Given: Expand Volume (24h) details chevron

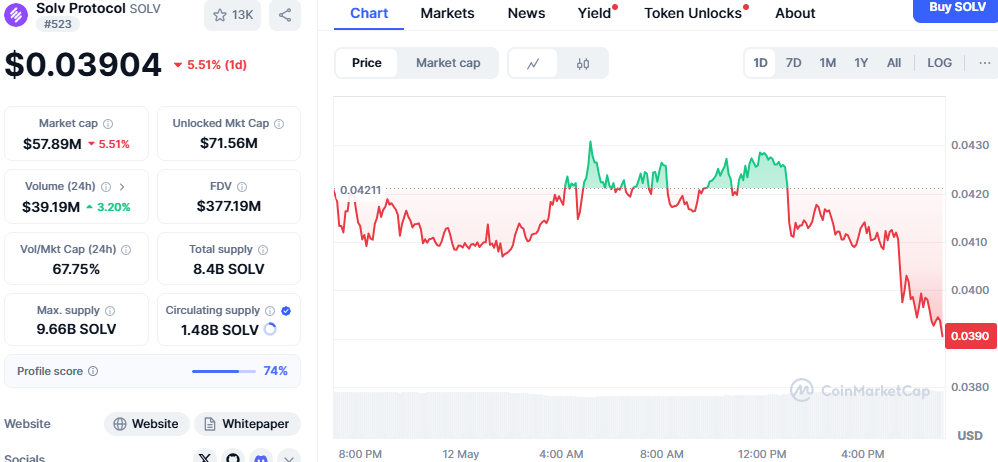Looking at the screenshot, I should [x=122, y=186].
